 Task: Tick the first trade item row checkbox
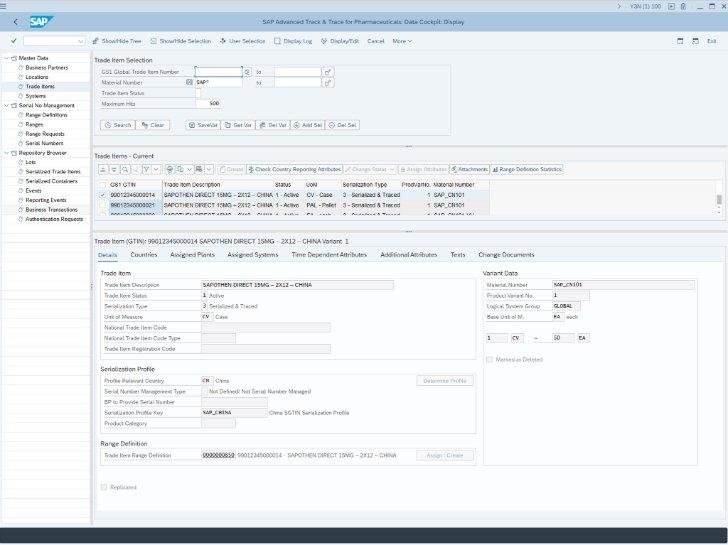click(x=102, y=195)
